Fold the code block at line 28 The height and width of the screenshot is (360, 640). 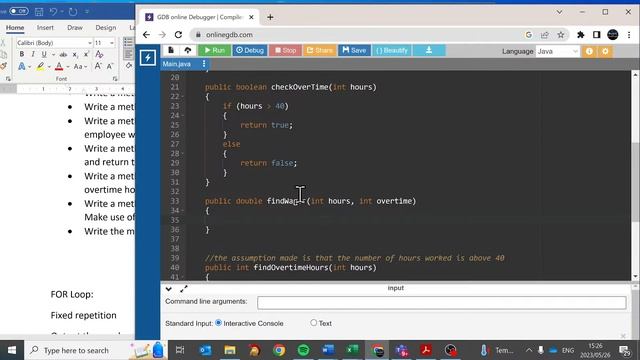tap(182, 153)
